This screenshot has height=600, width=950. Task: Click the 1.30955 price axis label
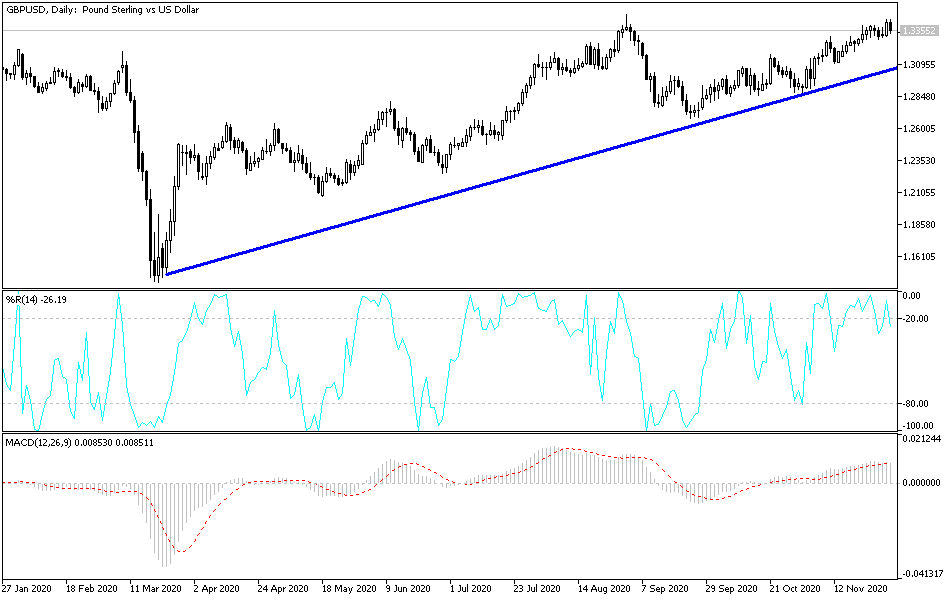(919, 64)
